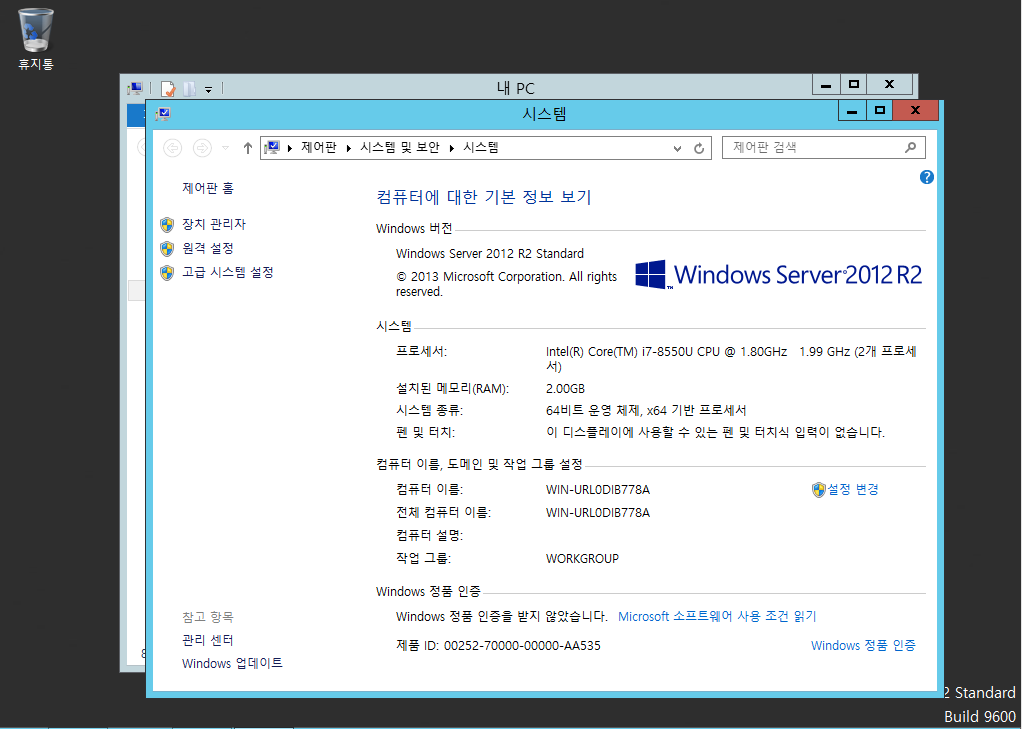
Task: Click Windows Server 2012 R2 Standard text
Action: [489, 254]
